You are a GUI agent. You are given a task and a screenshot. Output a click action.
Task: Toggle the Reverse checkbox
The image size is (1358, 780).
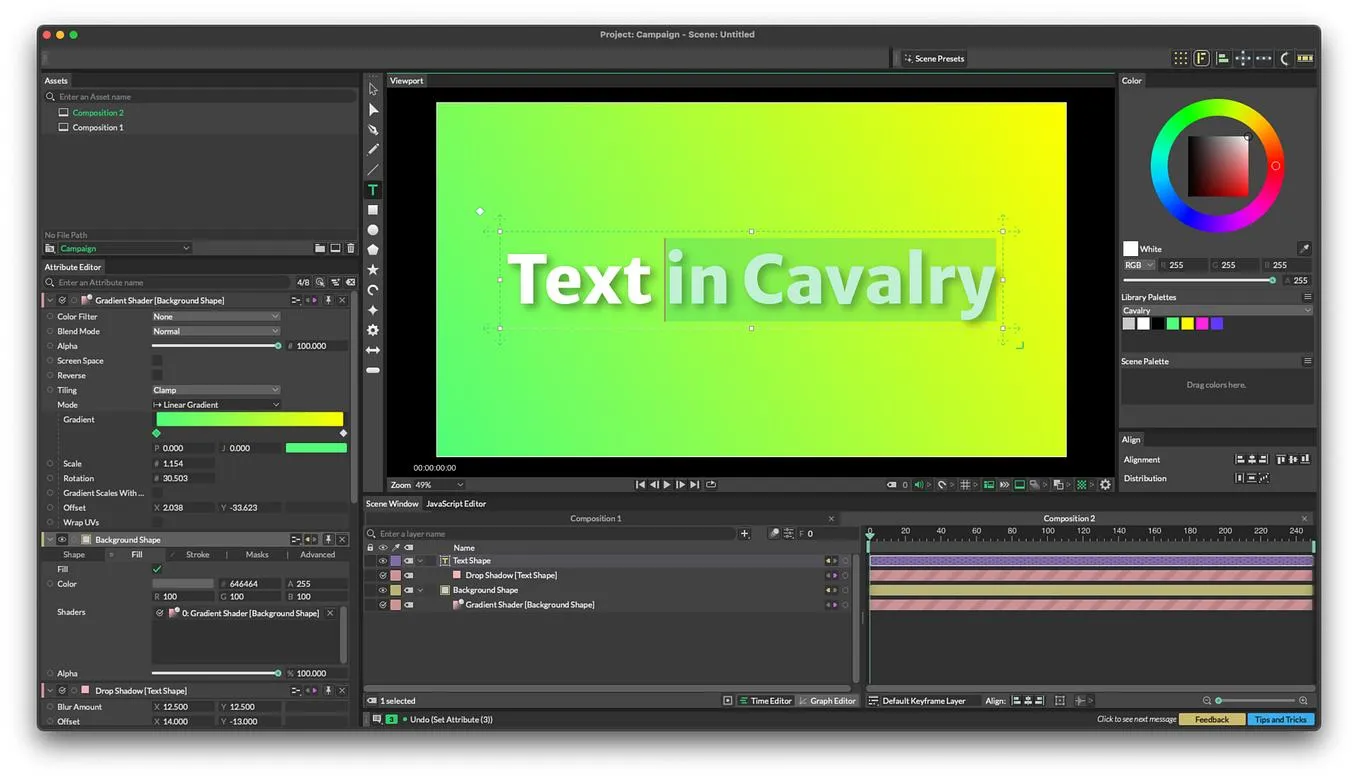(157, 376)
